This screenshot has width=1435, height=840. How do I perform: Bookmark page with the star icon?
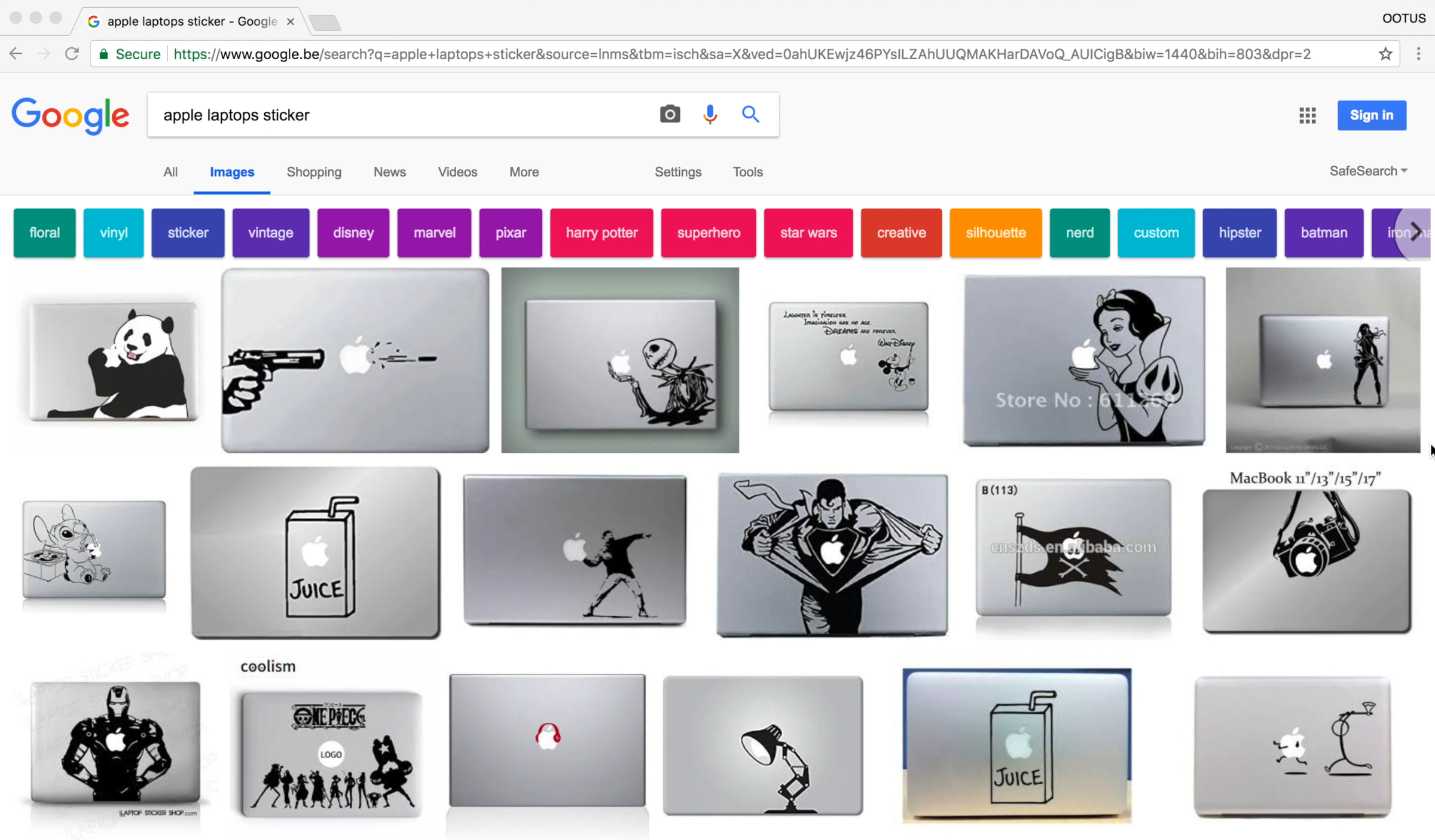(x=1385, y=54)
